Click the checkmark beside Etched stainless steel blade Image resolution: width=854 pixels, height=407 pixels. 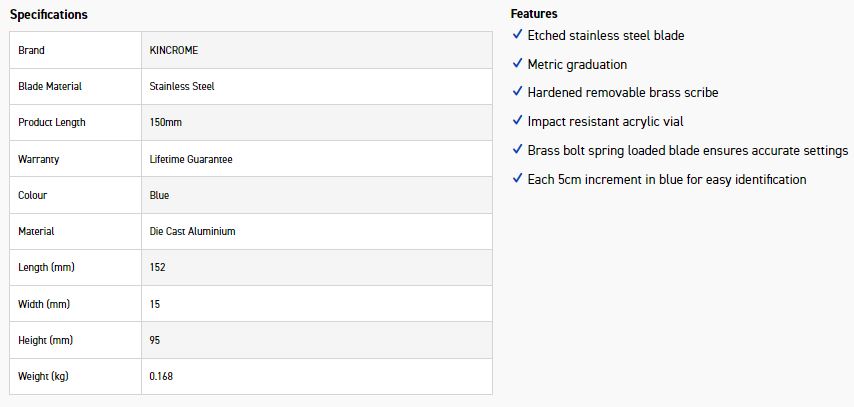click(517, 35)
